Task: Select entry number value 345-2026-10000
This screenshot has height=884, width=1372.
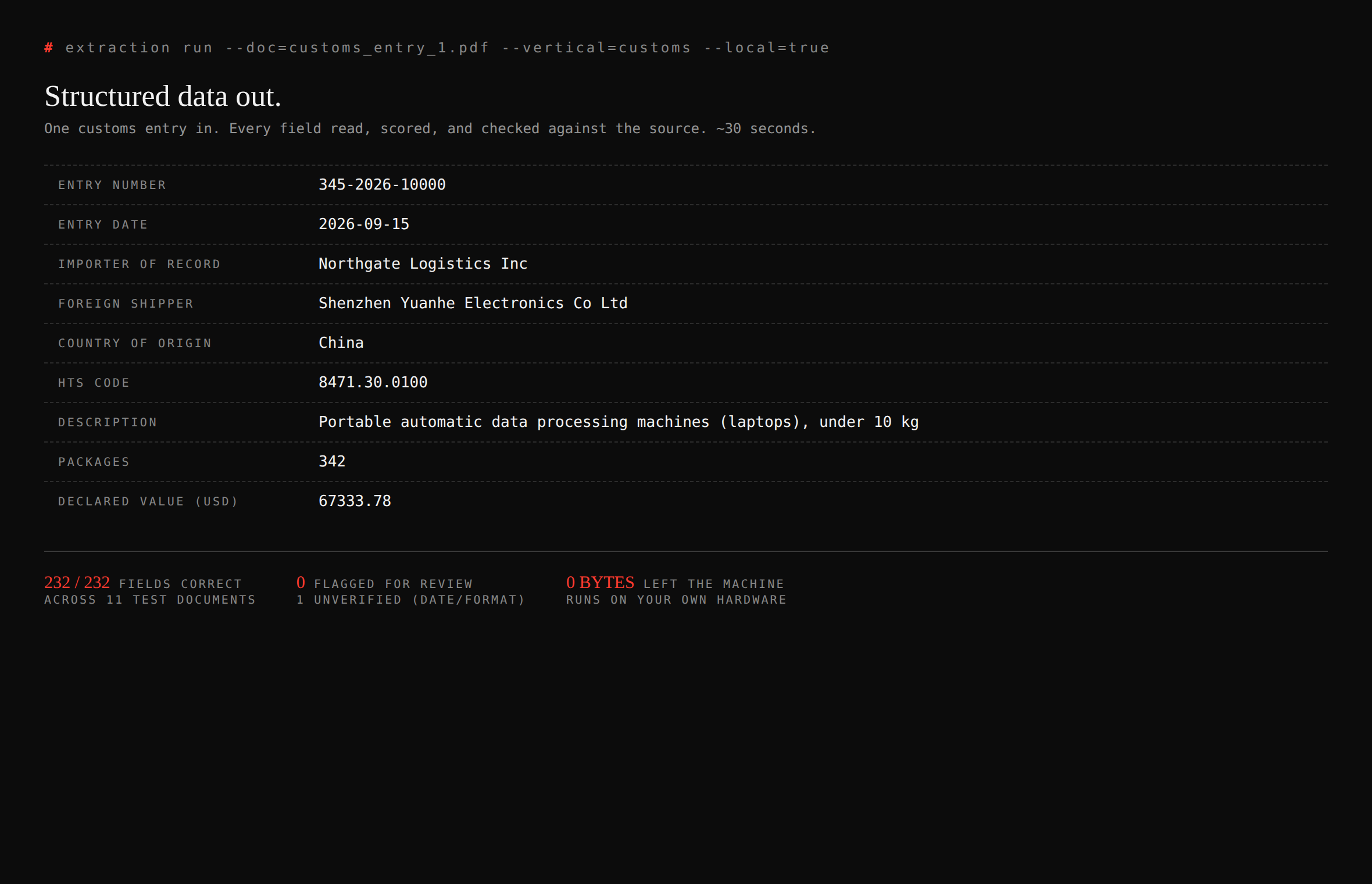Action: [x=382, y=184]
